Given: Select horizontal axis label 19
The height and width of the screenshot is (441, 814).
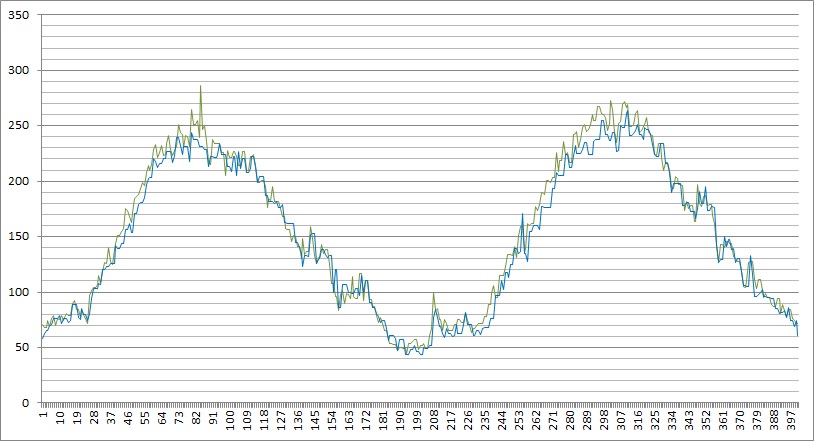Looking at the screenshot, I should point(77,418).
